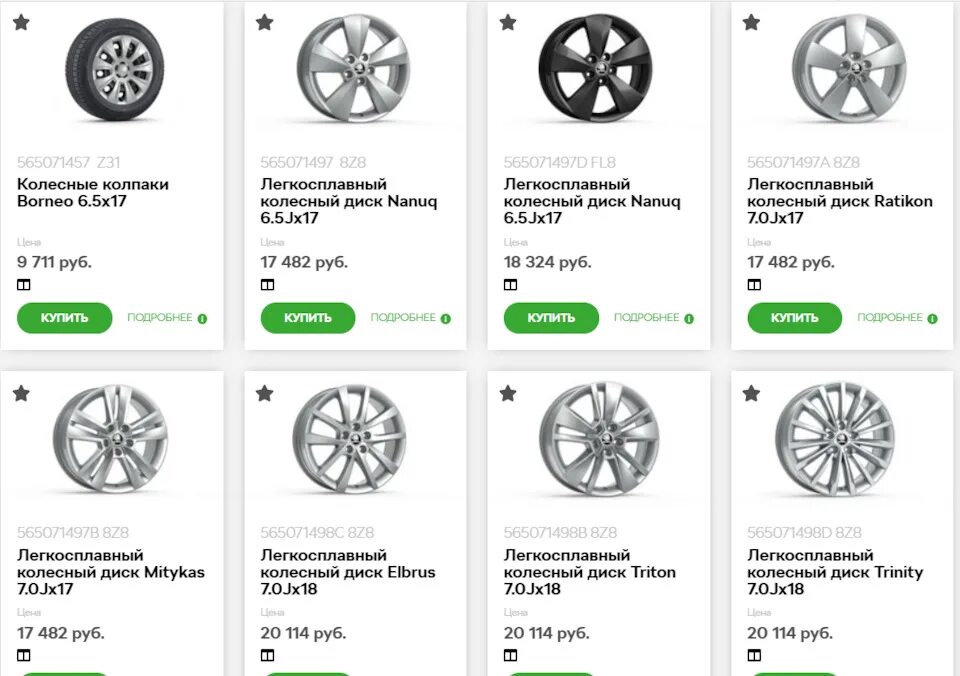Click the compare icon below the Mitykas price
Image resolution: width=960 pixels, height=676 pixels.
pos(23,654)
